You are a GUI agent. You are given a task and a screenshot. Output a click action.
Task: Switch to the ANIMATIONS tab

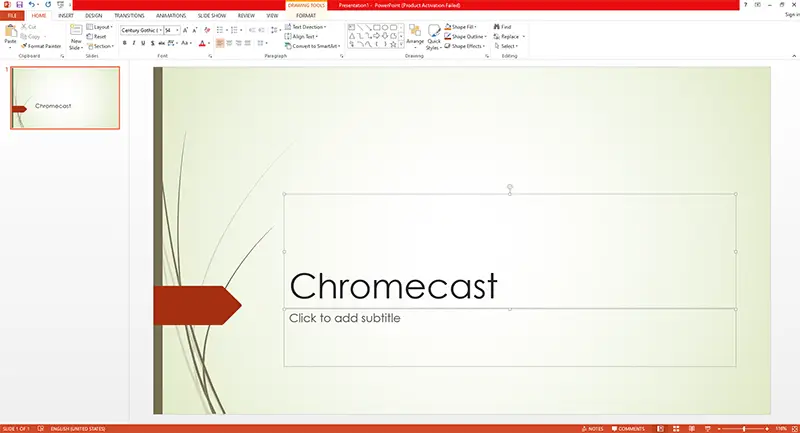(171, 16)
